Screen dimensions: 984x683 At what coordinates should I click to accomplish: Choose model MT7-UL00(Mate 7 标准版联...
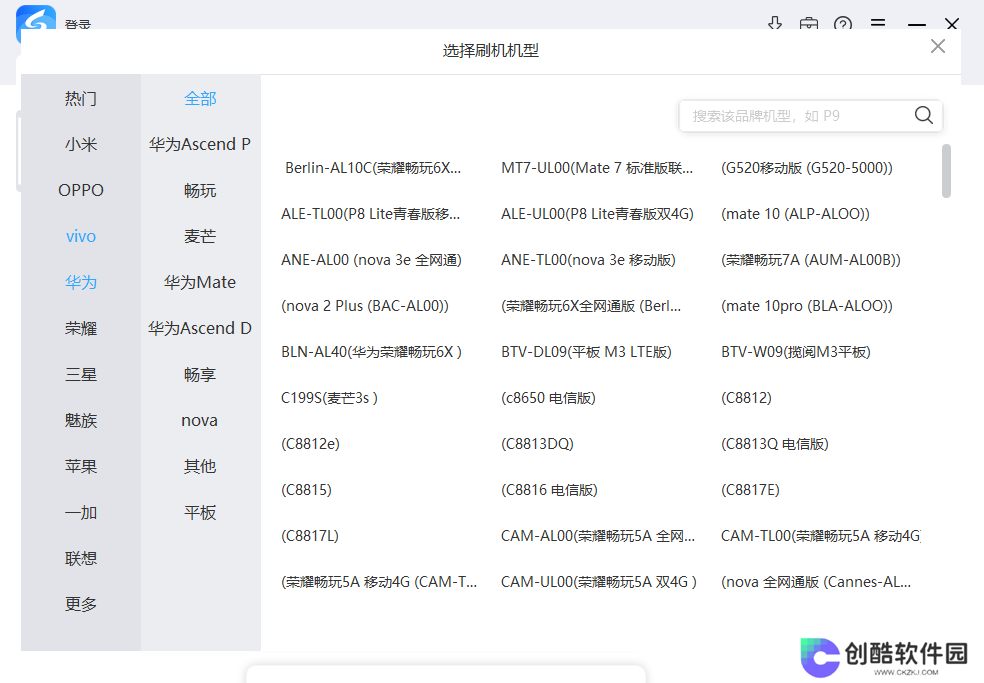click(x=597, y=168)
